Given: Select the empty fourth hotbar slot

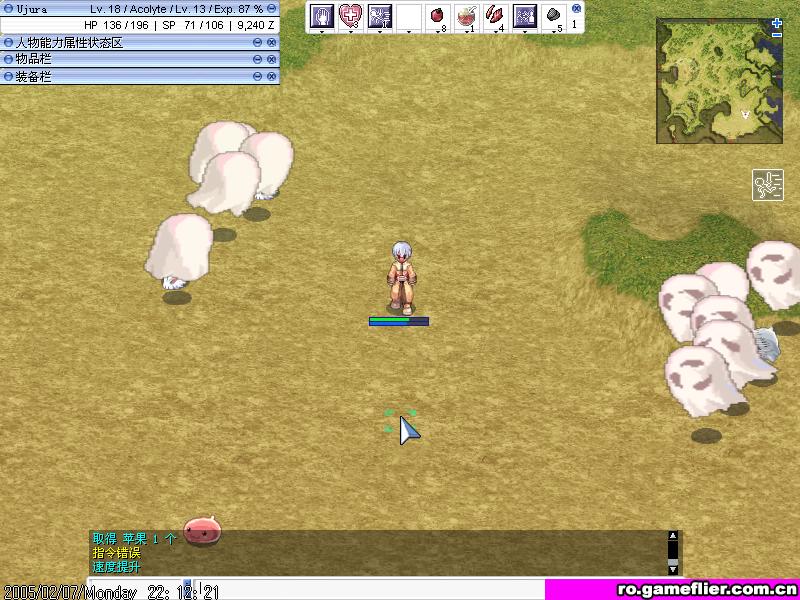Looking at the screenshot, I should click(x=409, y=16).
